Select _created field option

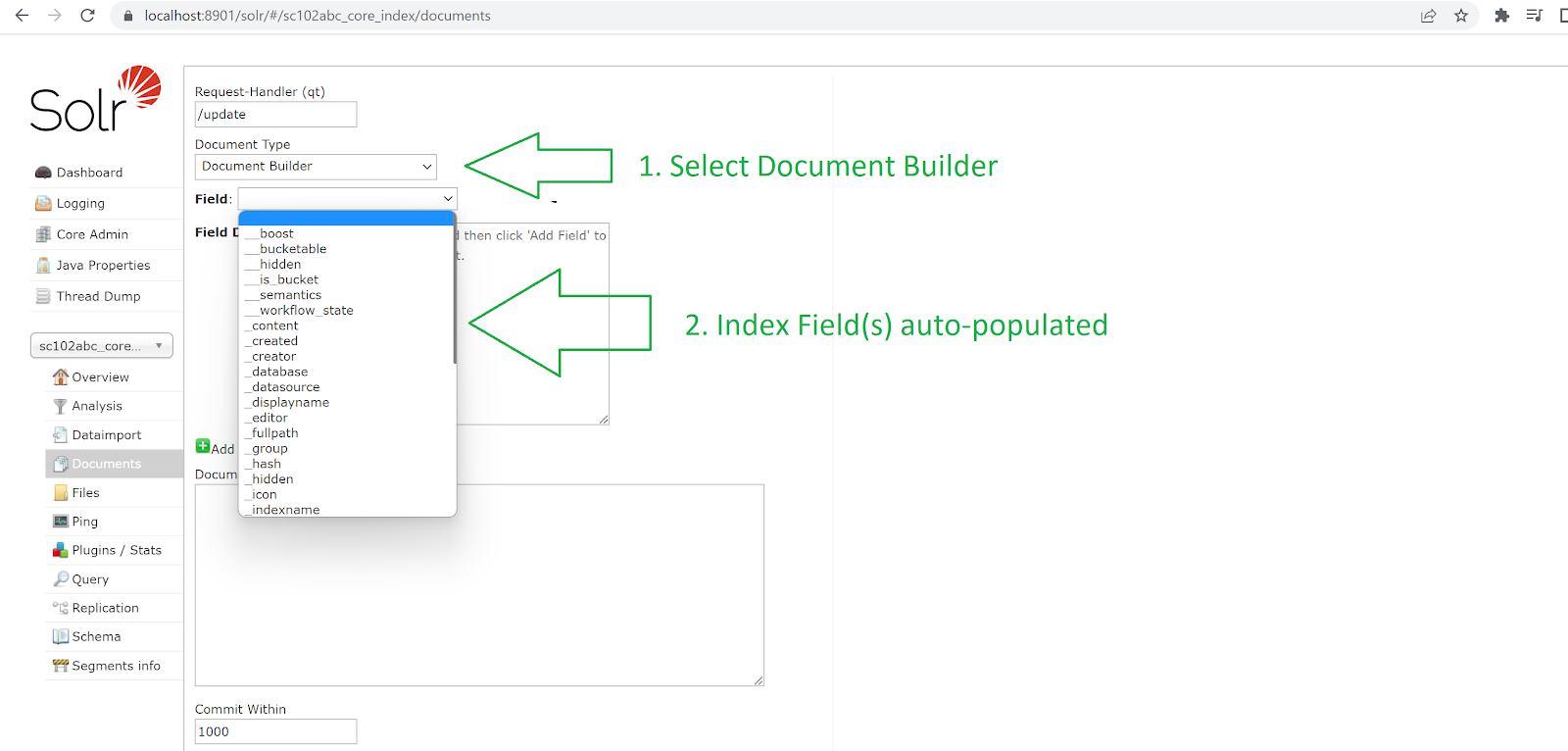coord(347,341)
